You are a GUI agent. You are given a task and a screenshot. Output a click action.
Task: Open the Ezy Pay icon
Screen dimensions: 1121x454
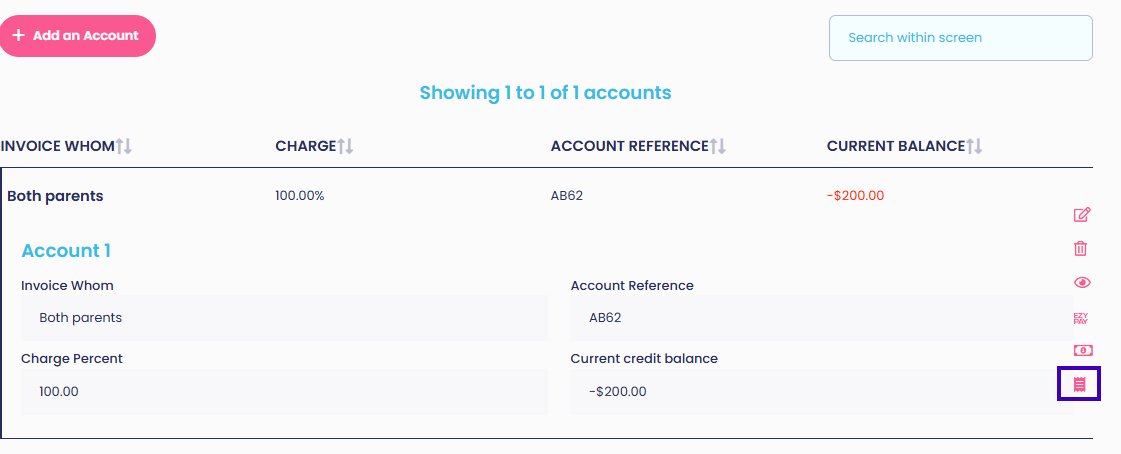point(1080,318)
